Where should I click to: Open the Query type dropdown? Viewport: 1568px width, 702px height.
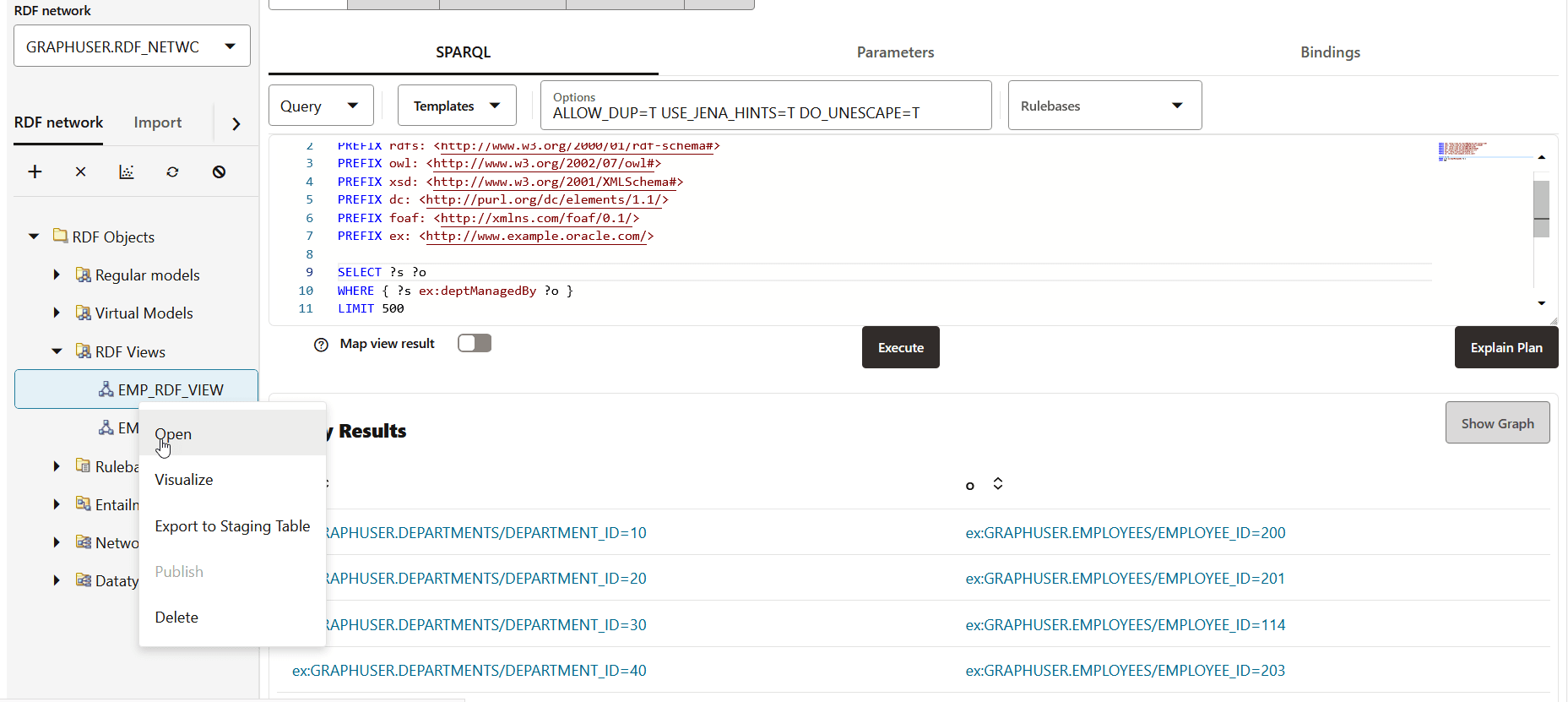[321, 106]
